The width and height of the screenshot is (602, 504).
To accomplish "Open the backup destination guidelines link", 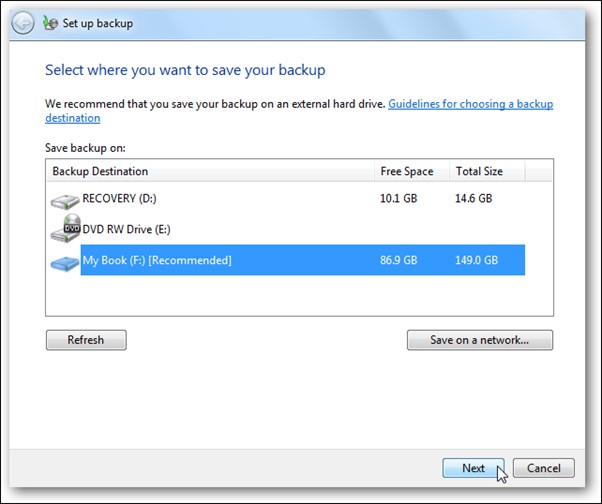I will pos(470,104).
